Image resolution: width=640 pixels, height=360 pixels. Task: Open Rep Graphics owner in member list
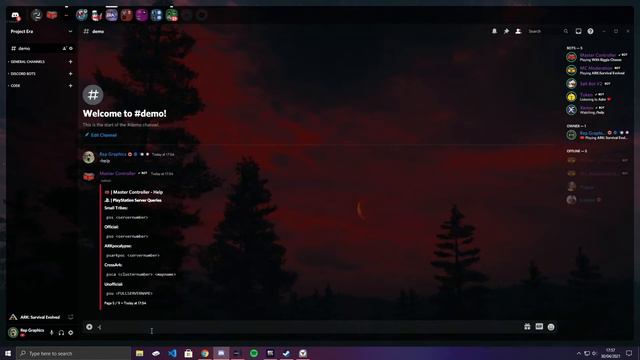click(597, 135)
